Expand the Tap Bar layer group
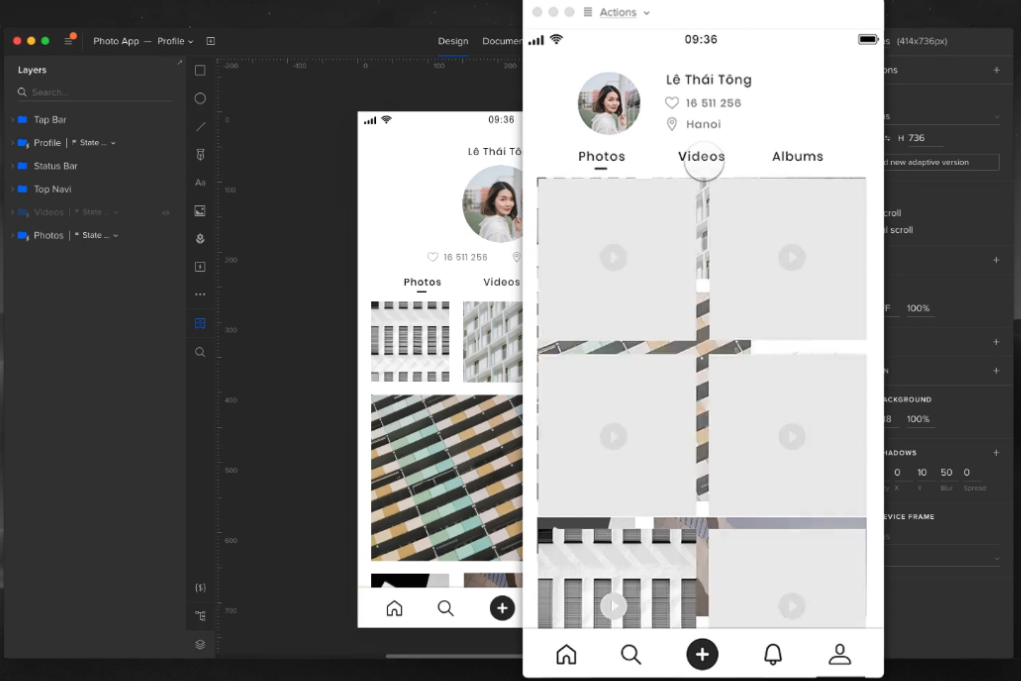Viewport: 1021px width, 681px height. pos(12,120)
